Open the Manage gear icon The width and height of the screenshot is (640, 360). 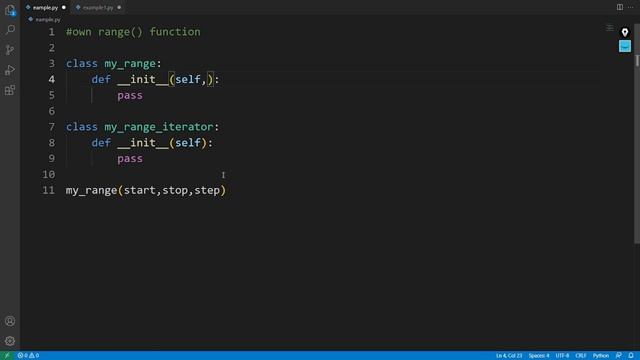click(x=10, y=341)
